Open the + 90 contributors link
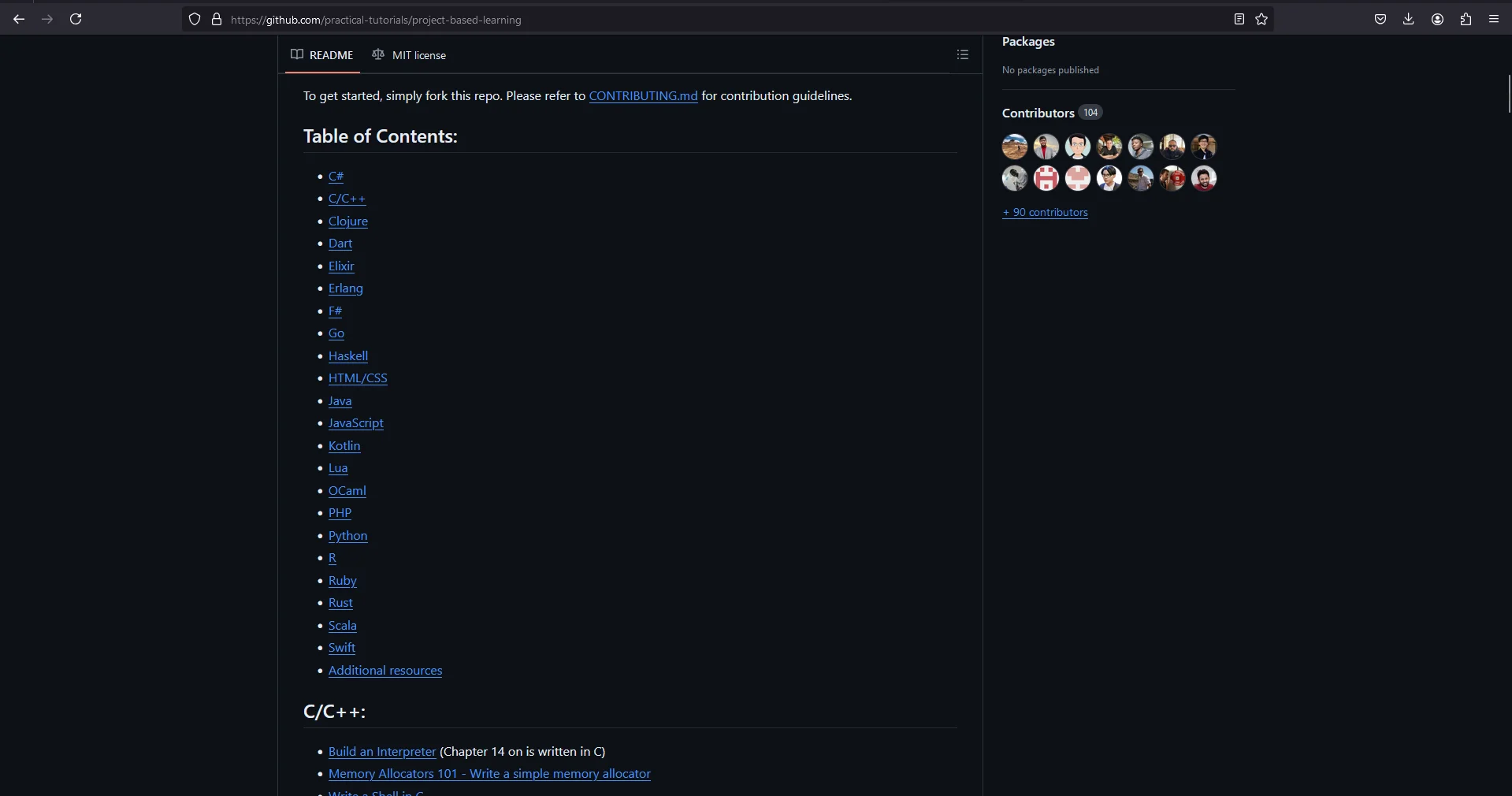1512x796 pixels. click(1045, 212)
